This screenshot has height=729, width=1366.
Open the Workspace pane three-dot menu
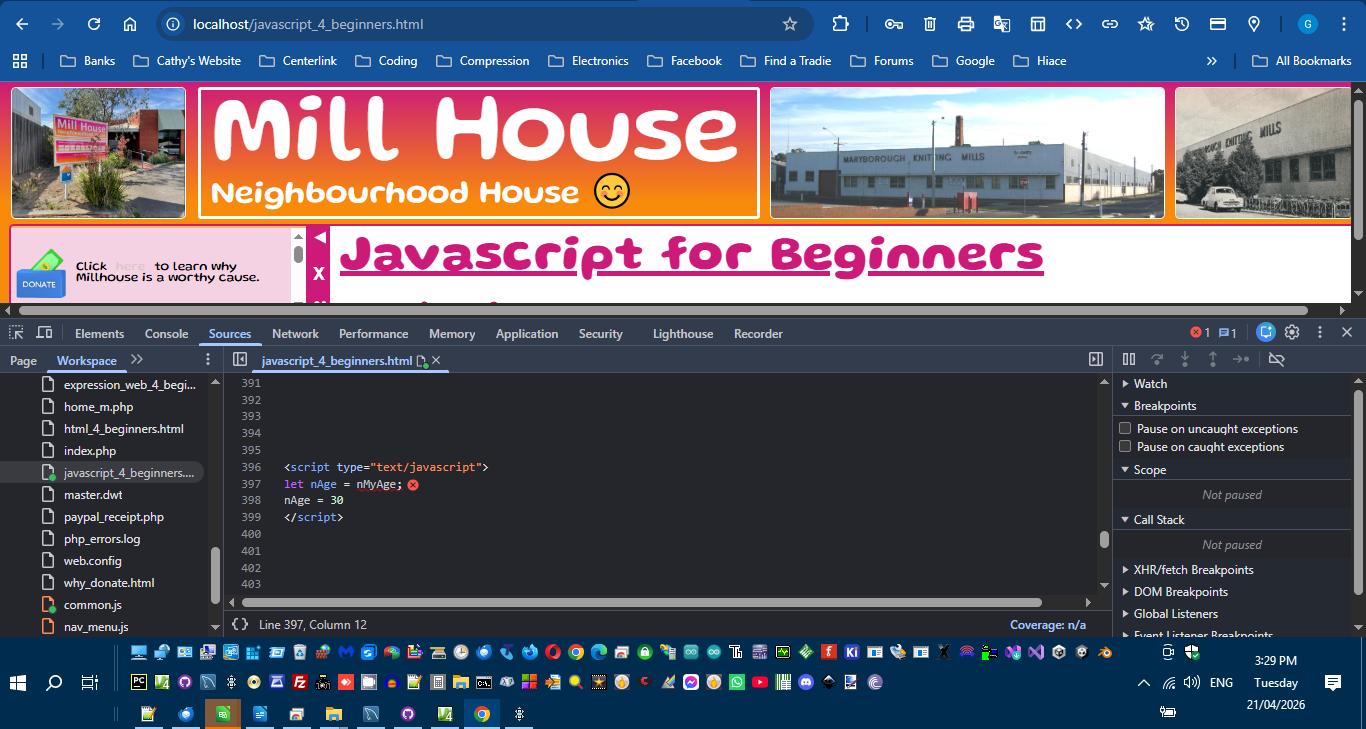208,360
